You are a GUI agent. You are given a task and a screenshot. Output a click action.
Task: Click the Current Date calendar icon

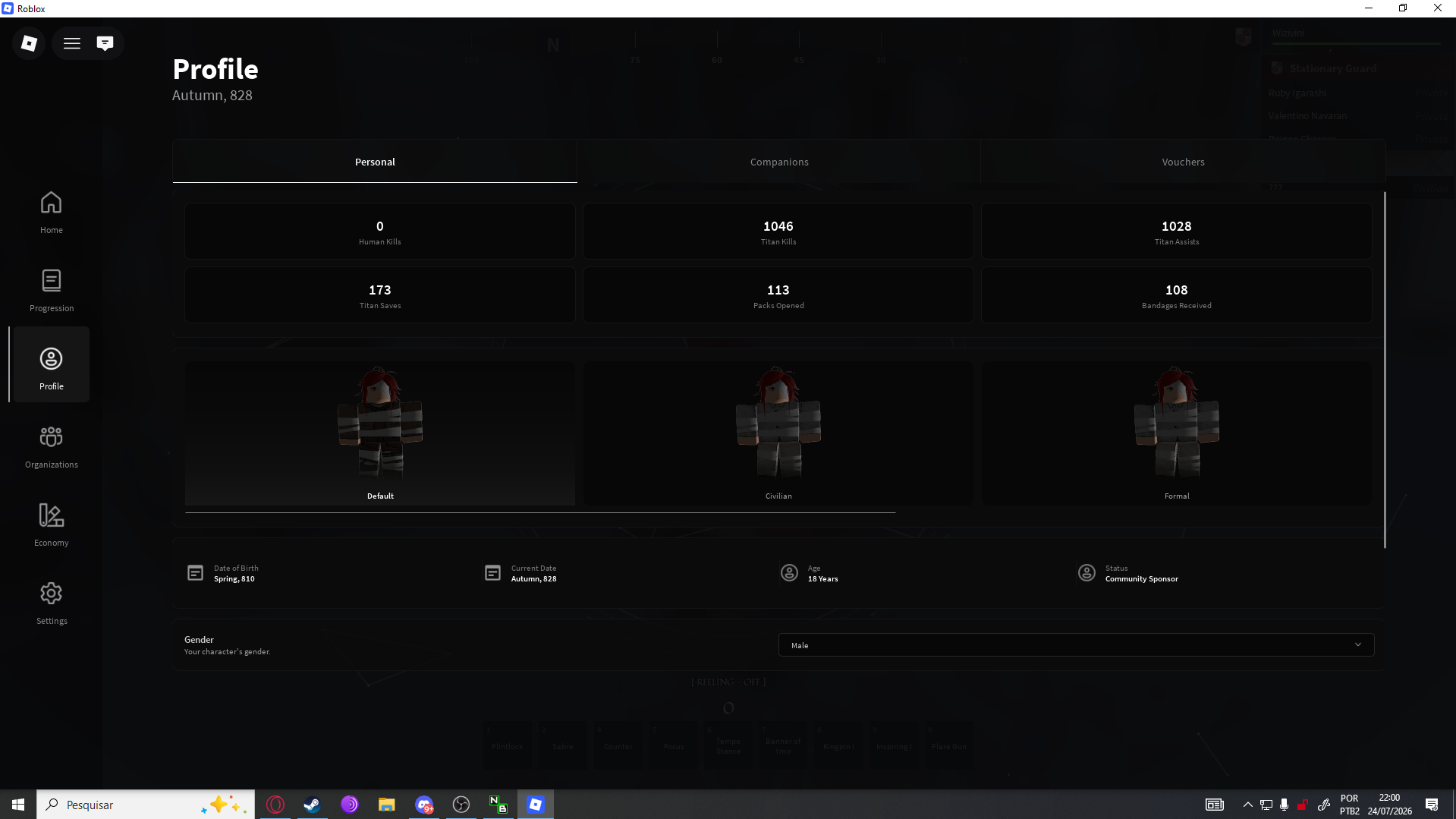(492, 573)
